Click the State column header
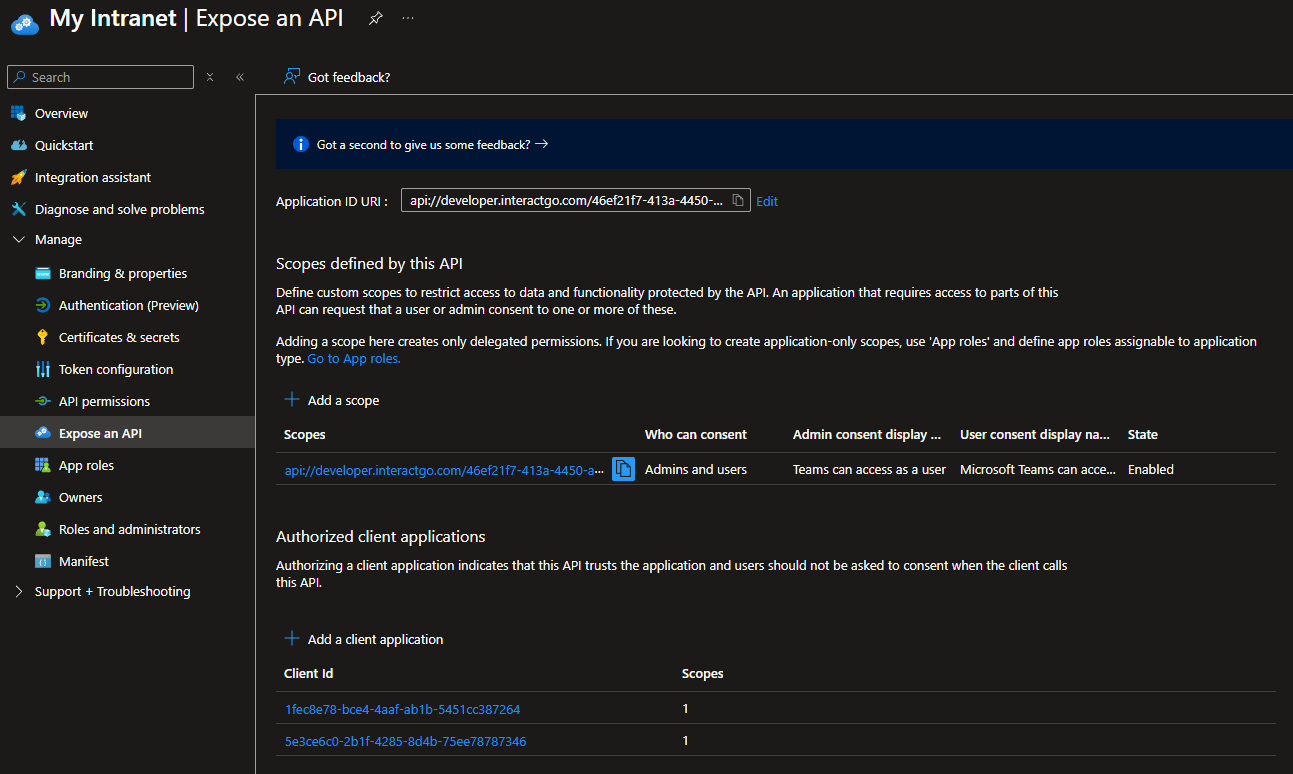1293x774 pixels. coord(1143,434)
